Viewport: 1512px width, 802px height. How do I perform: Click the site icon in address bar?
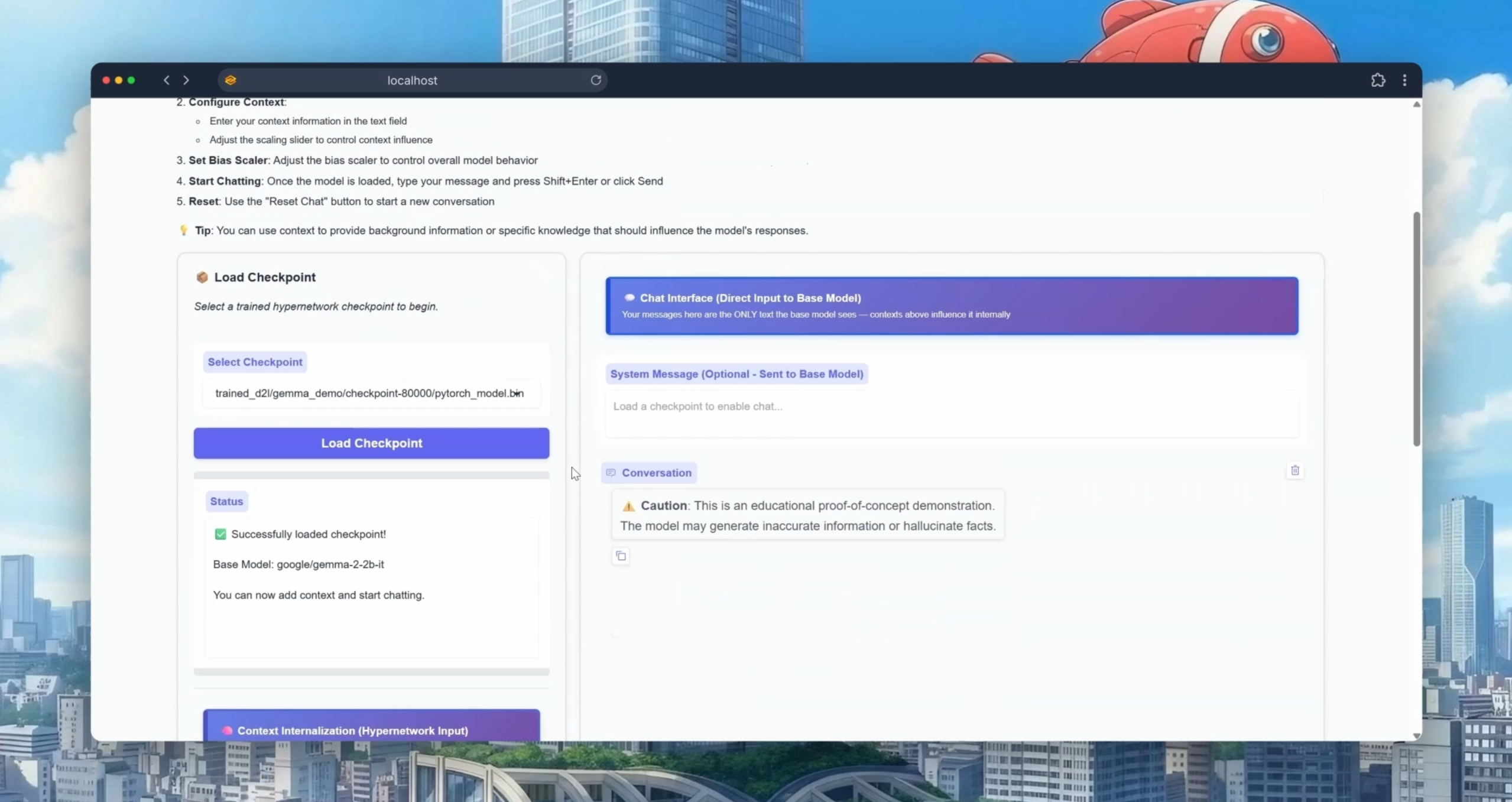pyautogui.click(x=231, y=80)
